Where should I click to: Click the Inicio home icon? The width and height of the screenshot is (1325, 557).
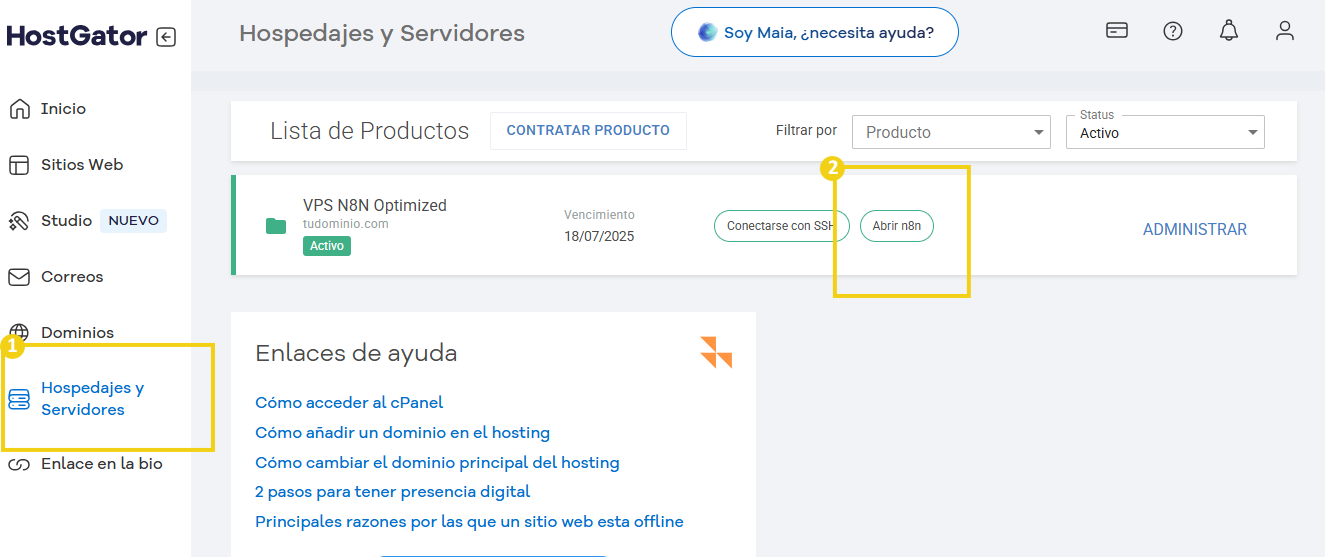pyautogui.click(x=19, y=109)
